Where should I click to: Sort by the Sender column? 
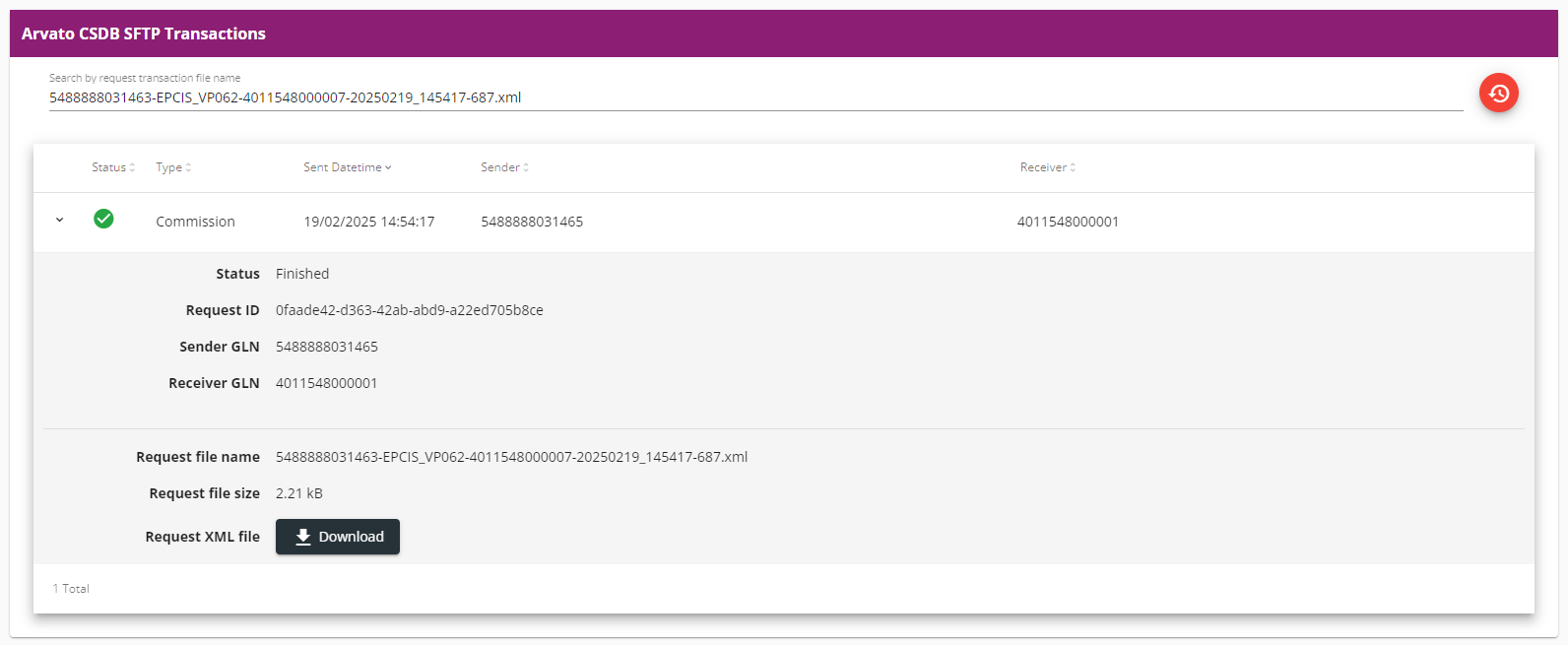click(504, 167)
